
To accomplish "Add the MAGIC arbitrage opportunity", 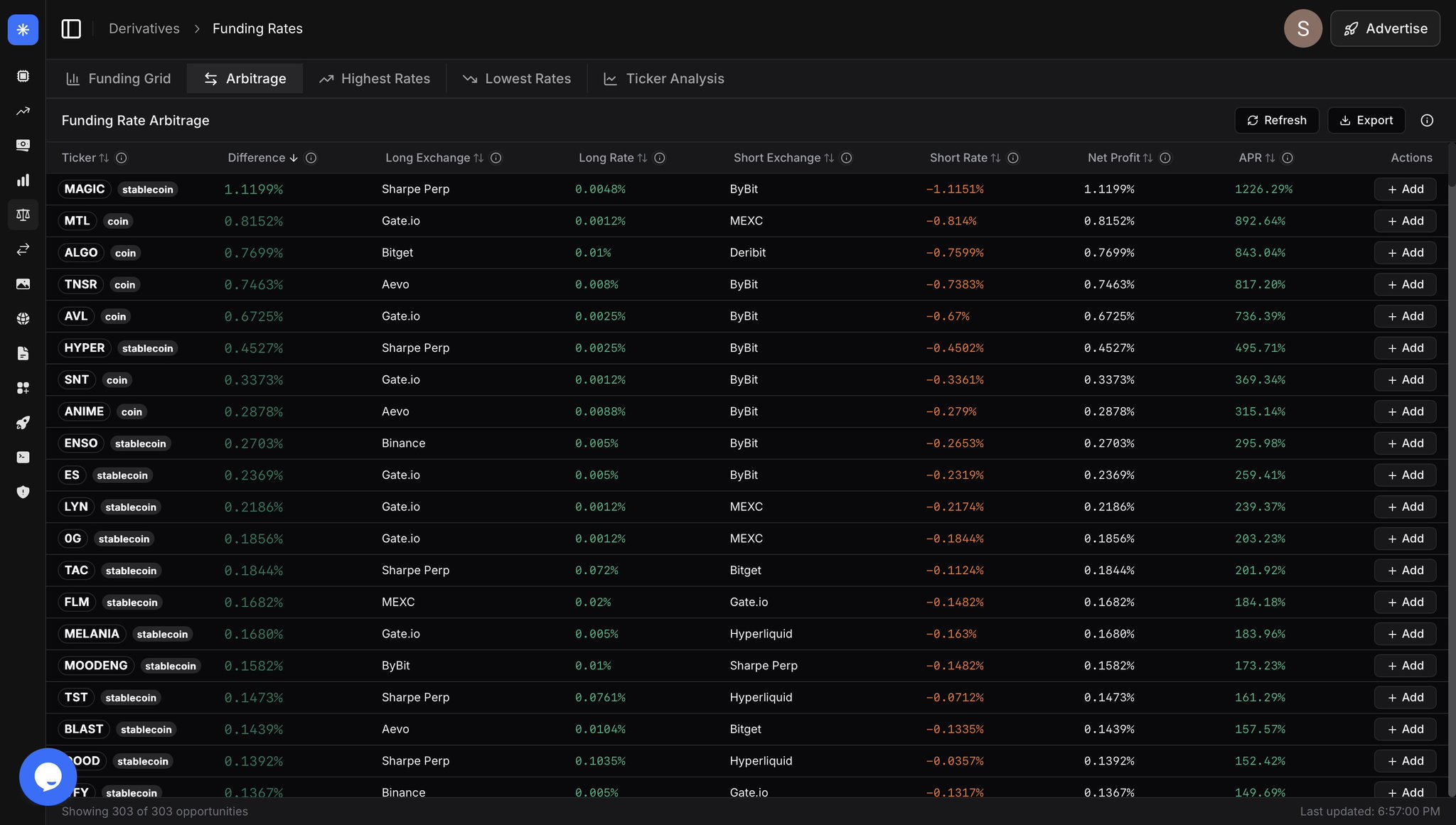I will coord(1405,189).
